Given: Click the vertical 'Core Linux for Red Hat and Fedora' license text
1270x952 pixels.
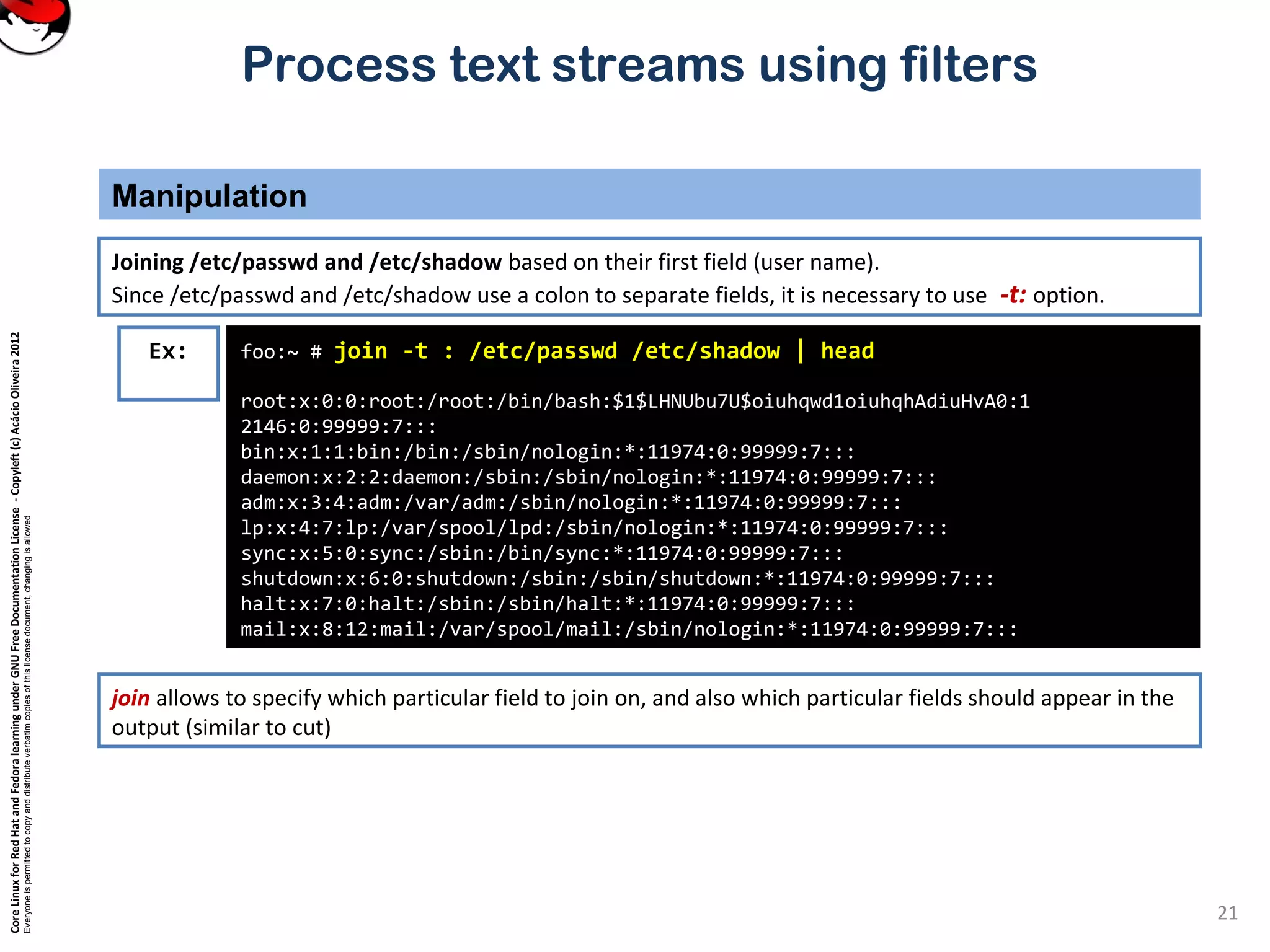Looking at the screenshot, I should (x=15, y=632).
